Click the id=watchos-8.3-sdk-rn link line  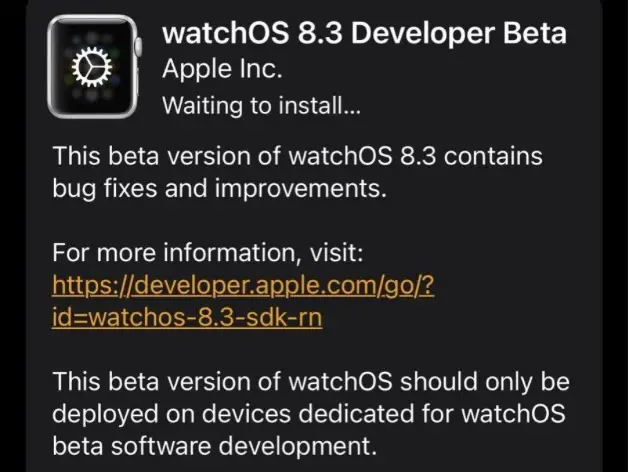click(187, 317)
